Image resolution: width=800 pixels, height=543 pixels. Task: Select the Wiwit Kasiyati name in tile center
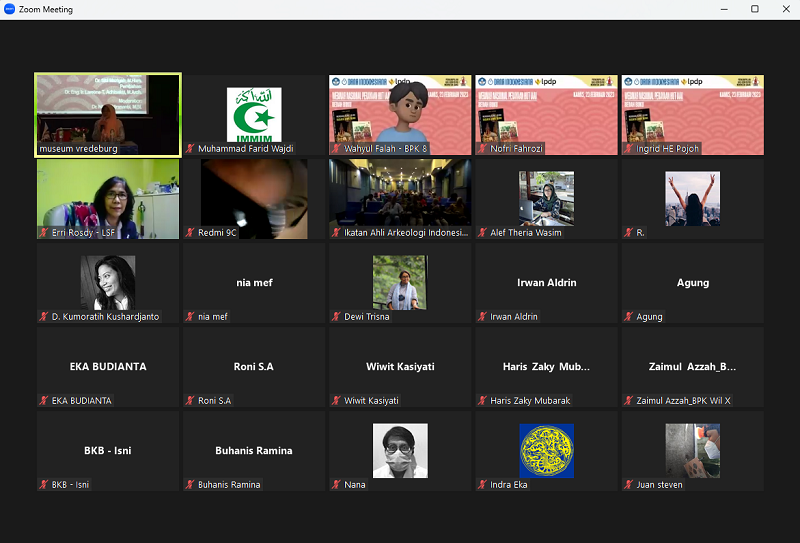[x=400, y=366]
